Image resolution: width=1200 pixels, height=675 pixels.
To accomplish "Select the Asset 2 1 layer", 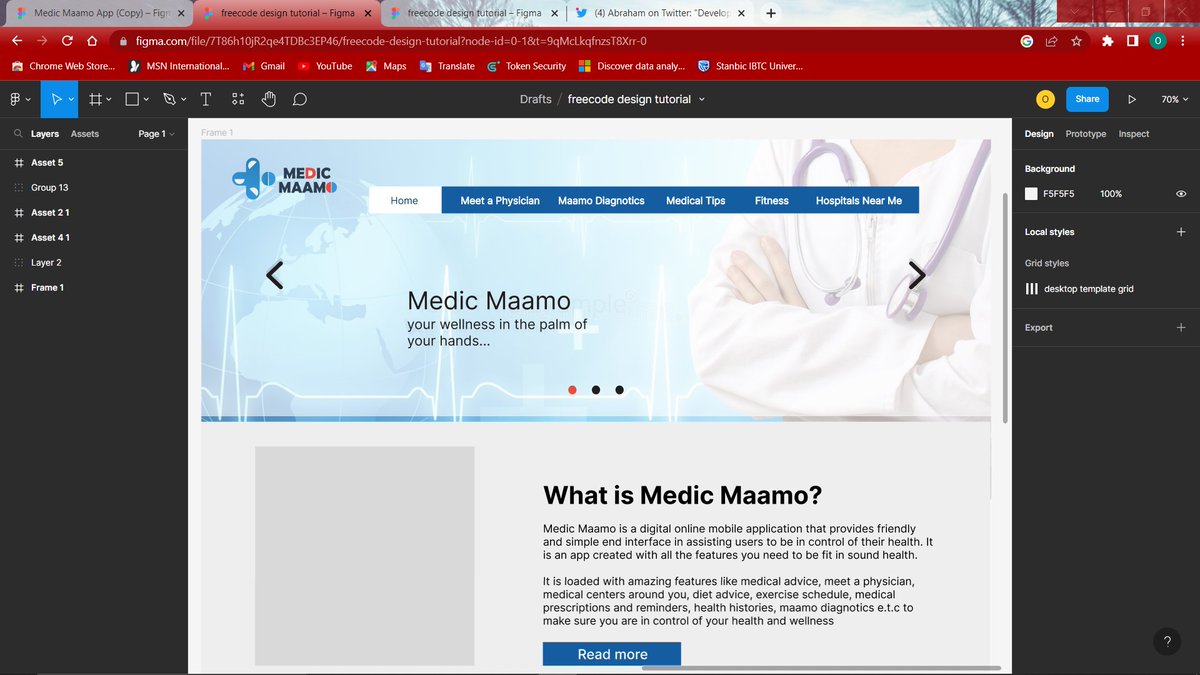I will pos(94,212).
